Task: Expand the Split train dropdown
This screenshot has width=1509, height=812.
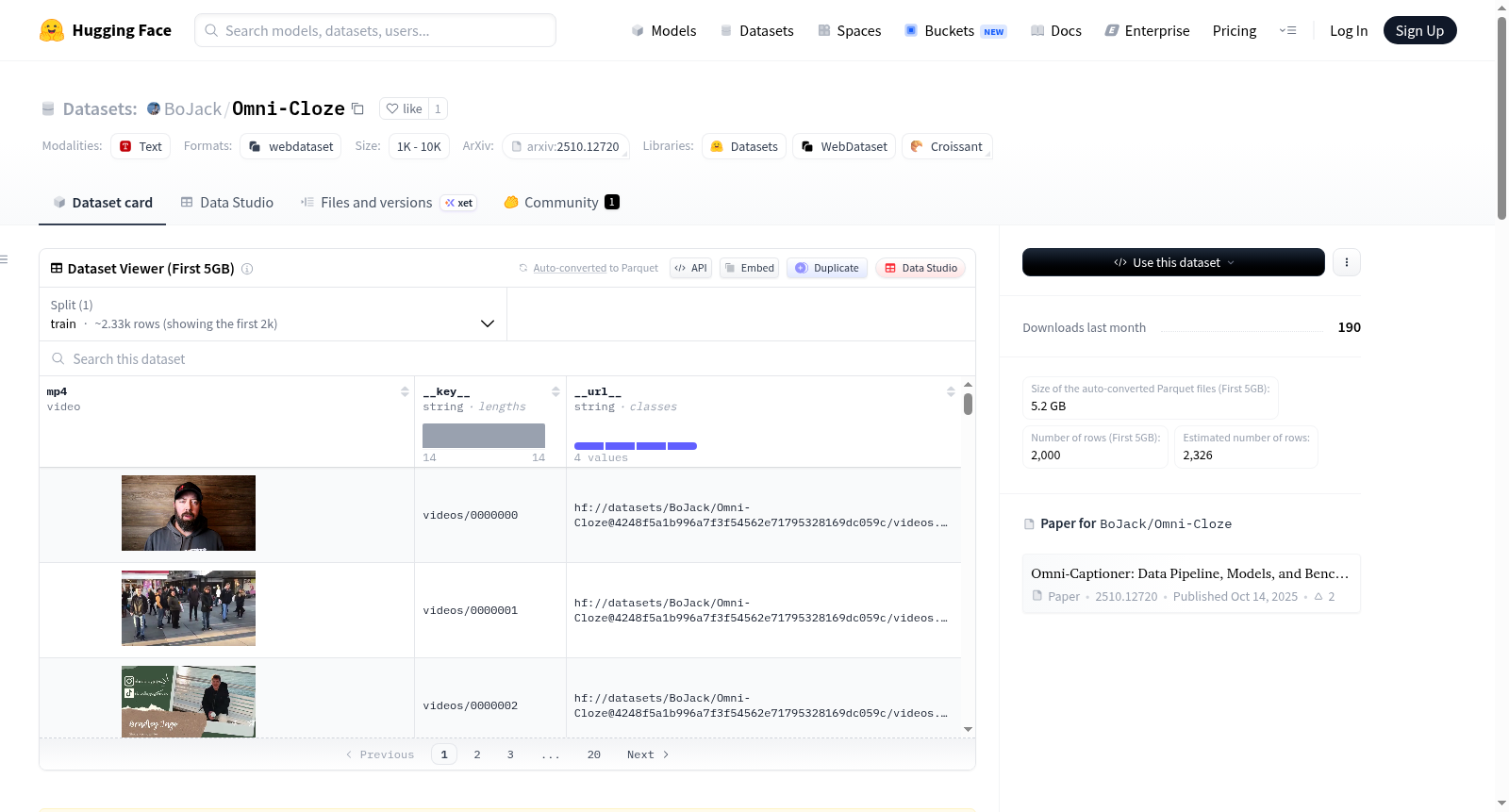Action: click(x=274, y=314)
